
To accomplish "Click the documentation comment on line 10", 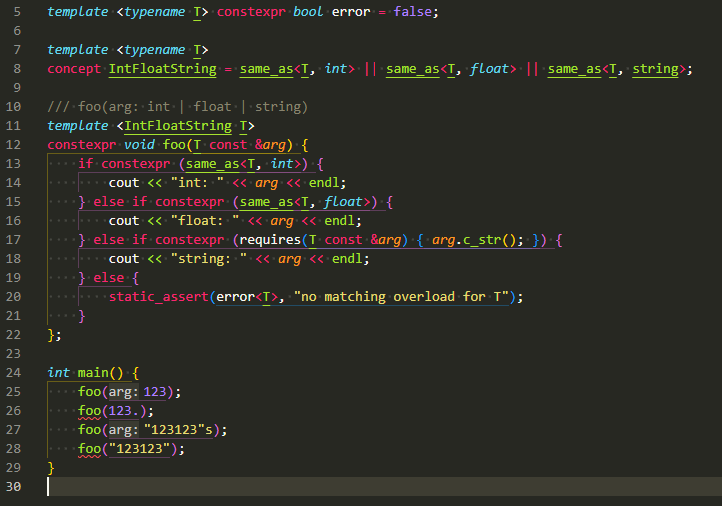I will 177,106.
